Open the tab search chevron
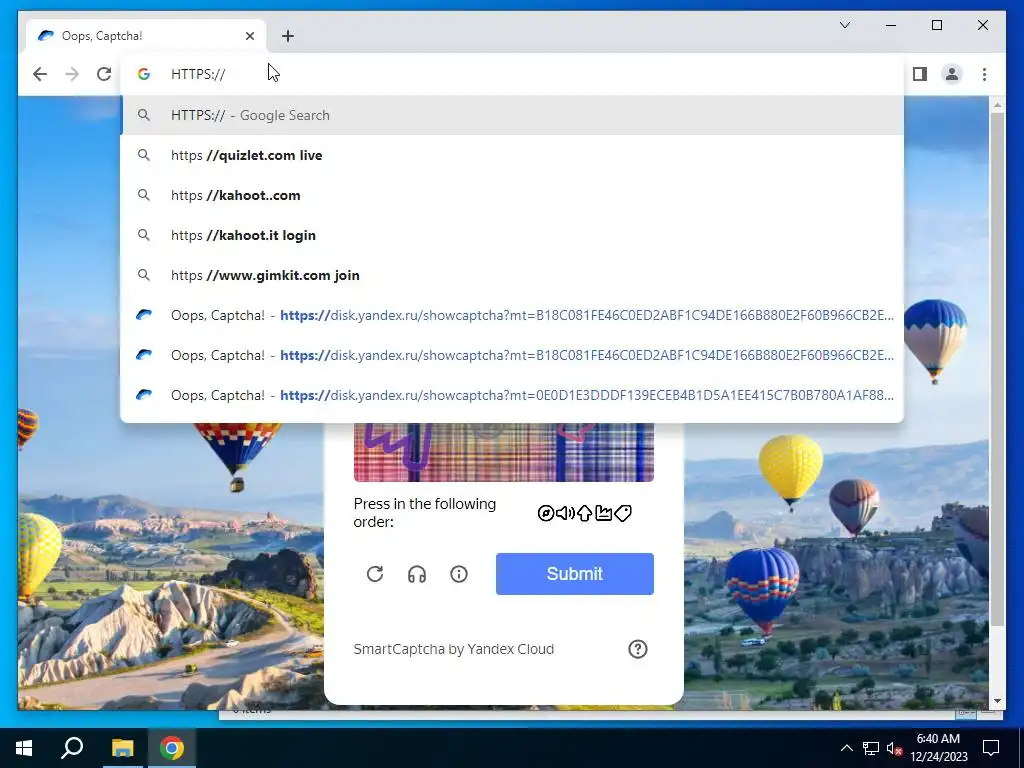 pyautogui.click(x=844, y=25)
